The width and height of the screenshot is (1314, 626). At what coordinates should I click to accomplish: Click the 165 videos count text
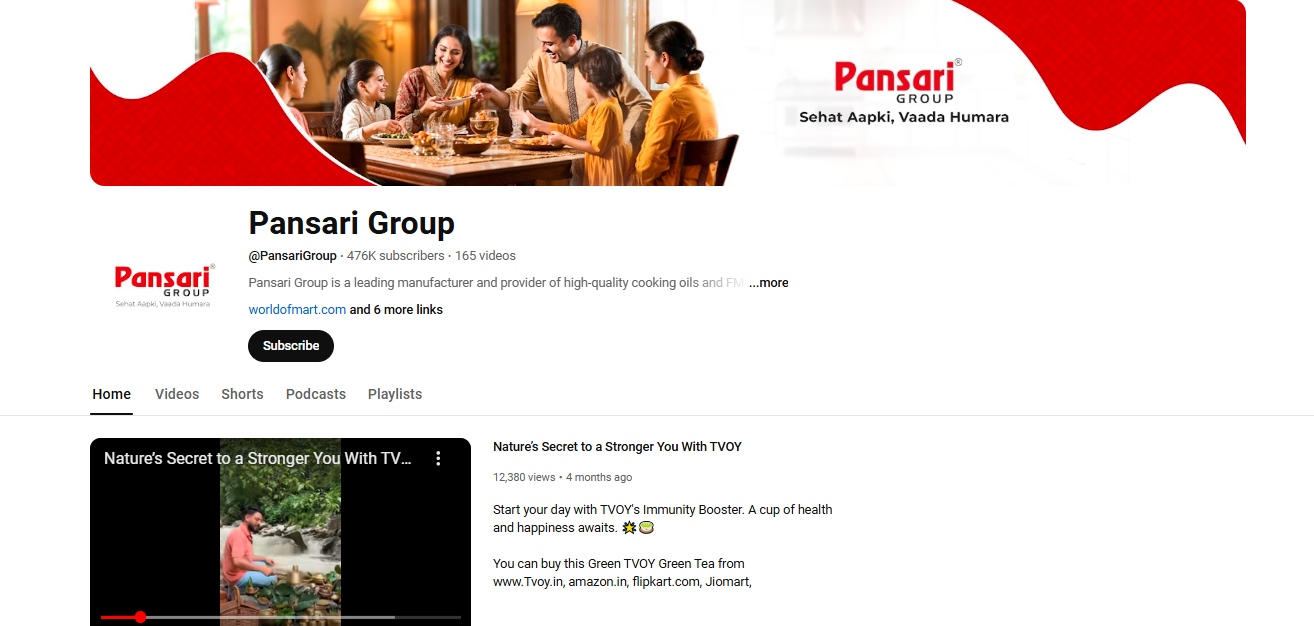click(x=485, y=256)
